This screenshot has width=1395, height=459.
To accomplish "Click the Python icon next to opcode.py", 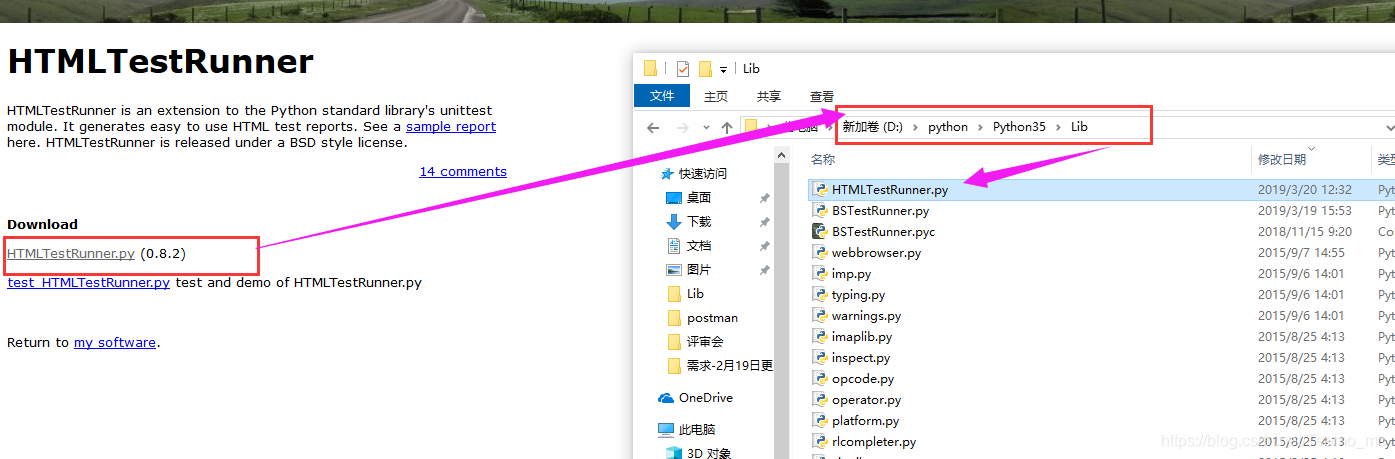I will [x=820, y=379].
